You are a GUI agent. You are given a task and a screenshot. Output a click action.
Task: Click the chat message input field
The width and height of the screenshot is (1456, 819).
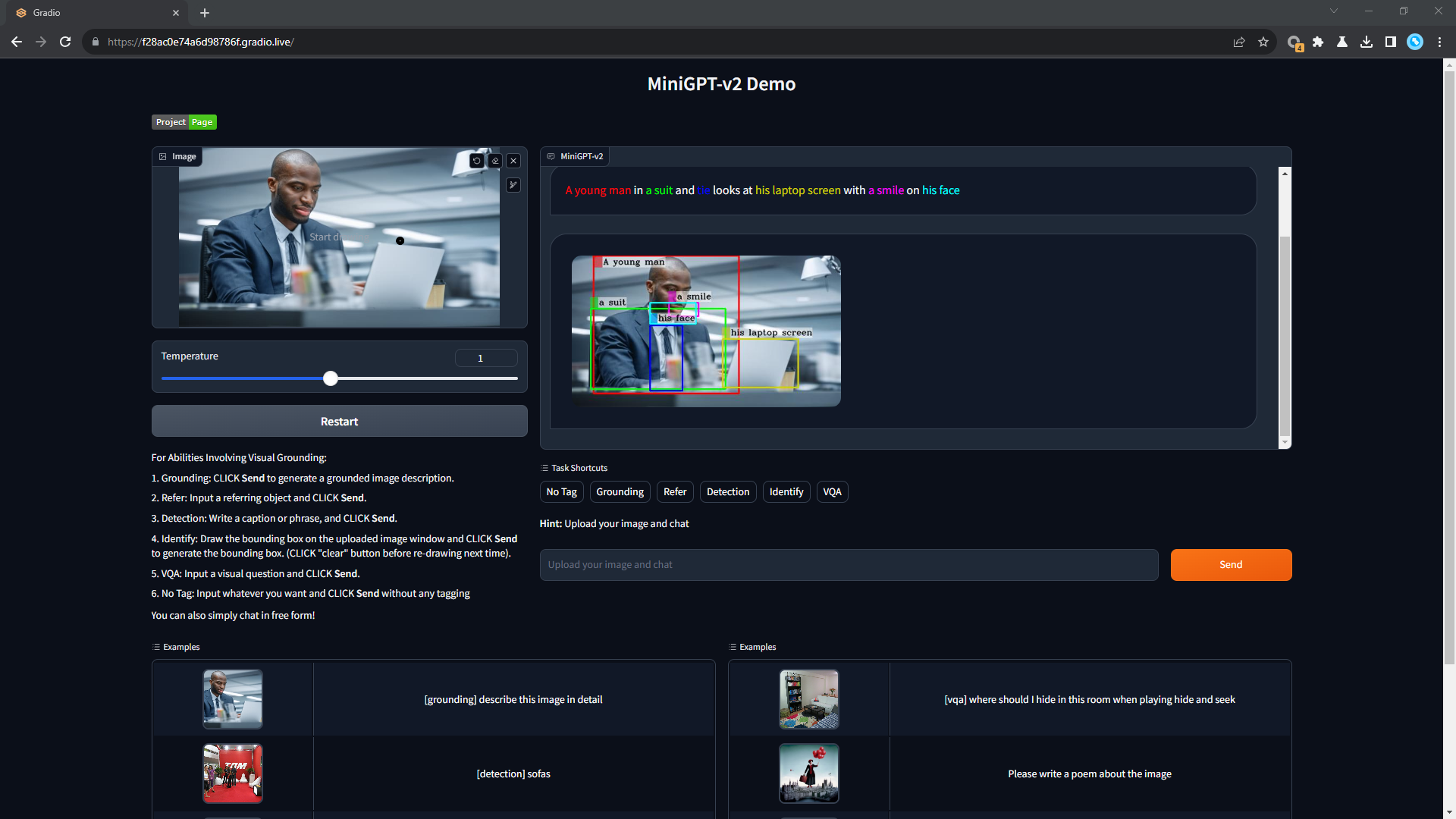point(848,564)
